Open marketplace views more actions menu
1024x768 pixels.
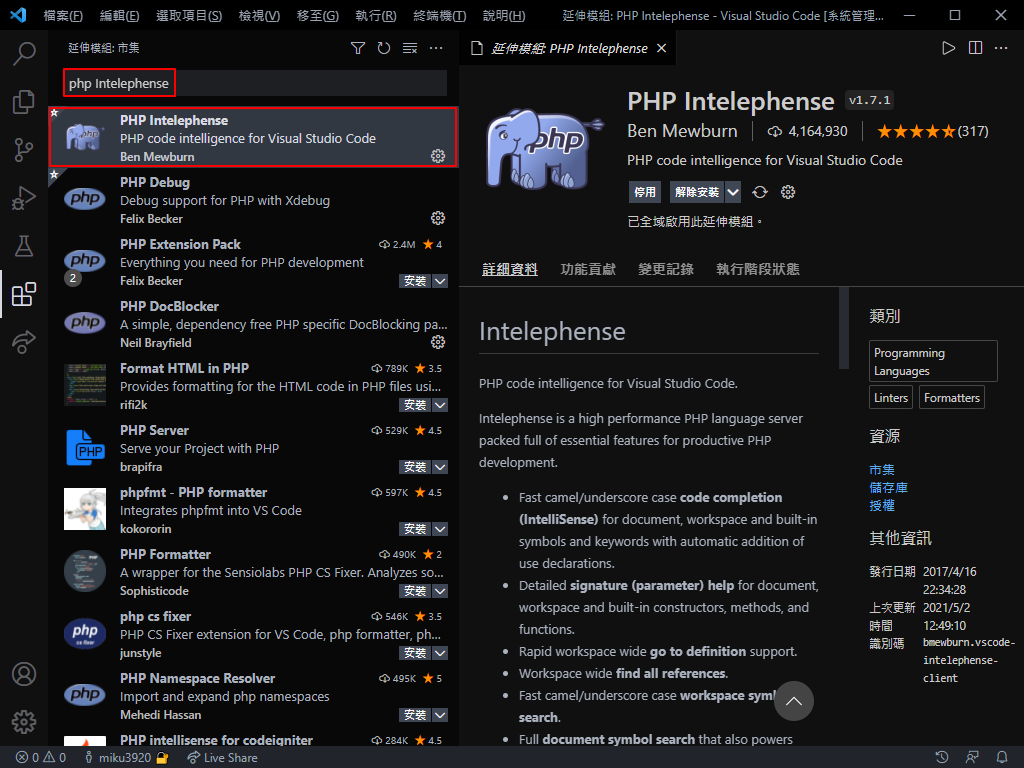436,48
